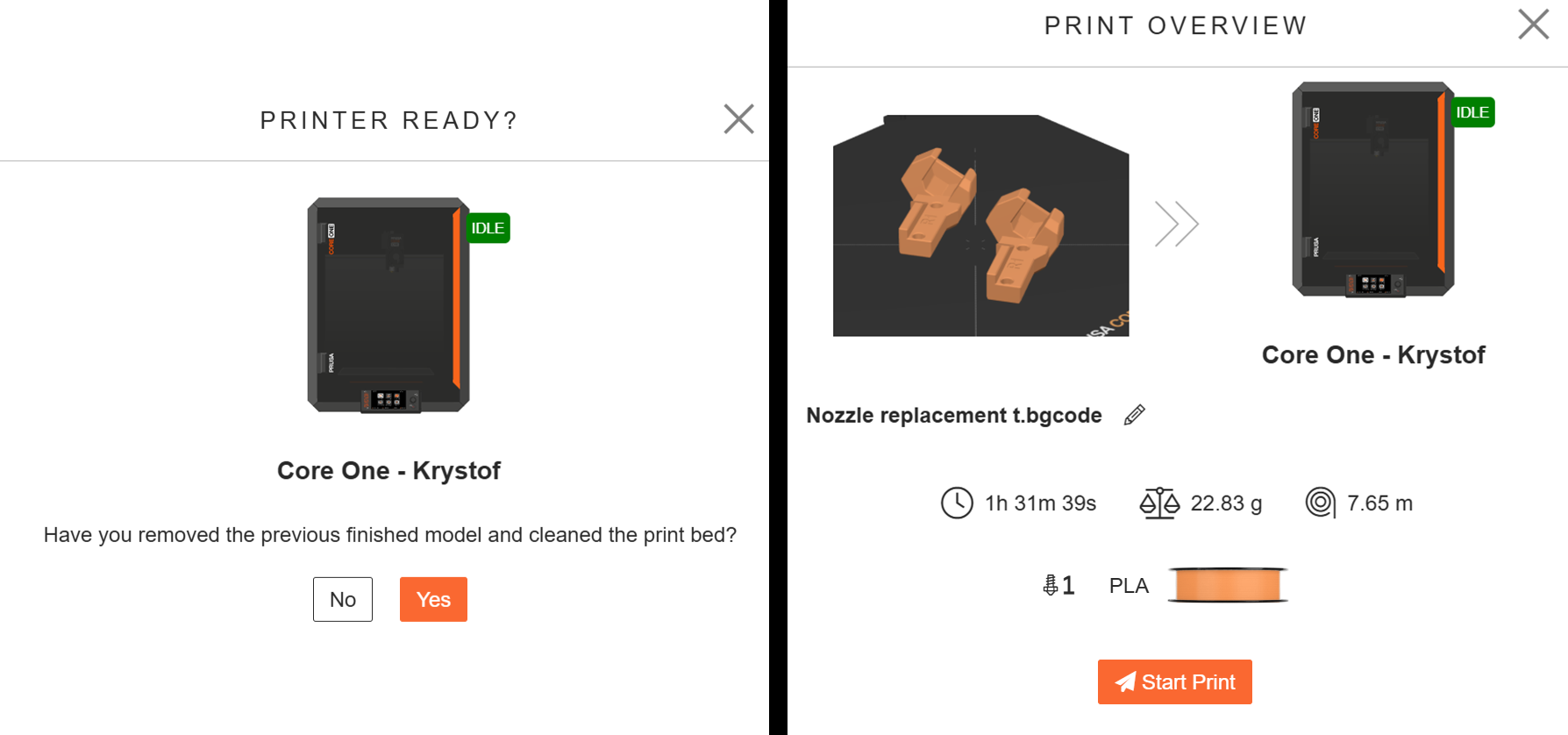
Task: Click Core One - Krystof name in Printer Ready
Action: 388,471
